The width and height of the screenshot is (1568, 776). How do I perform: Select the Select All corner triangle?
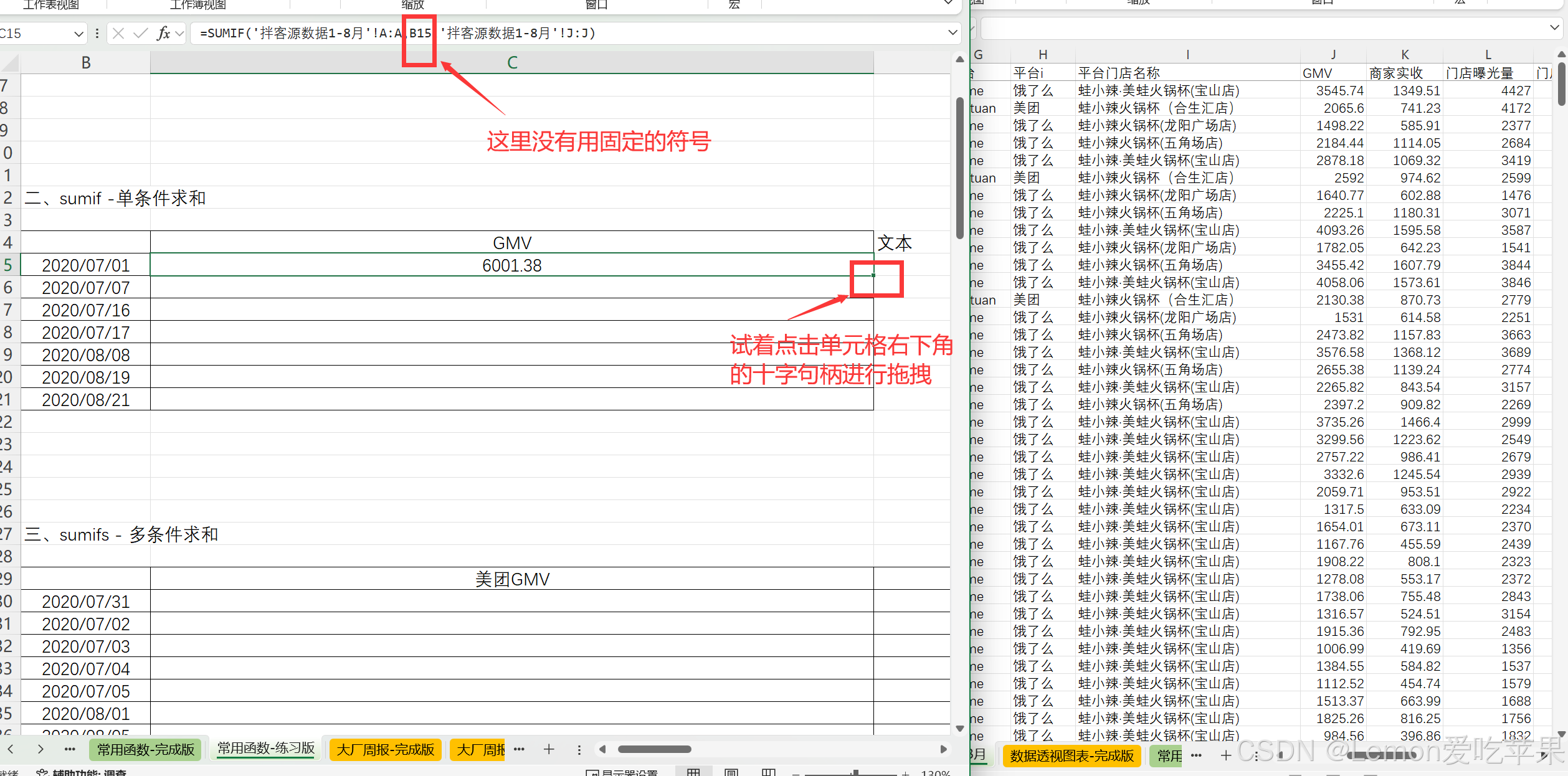pos(10,63)
